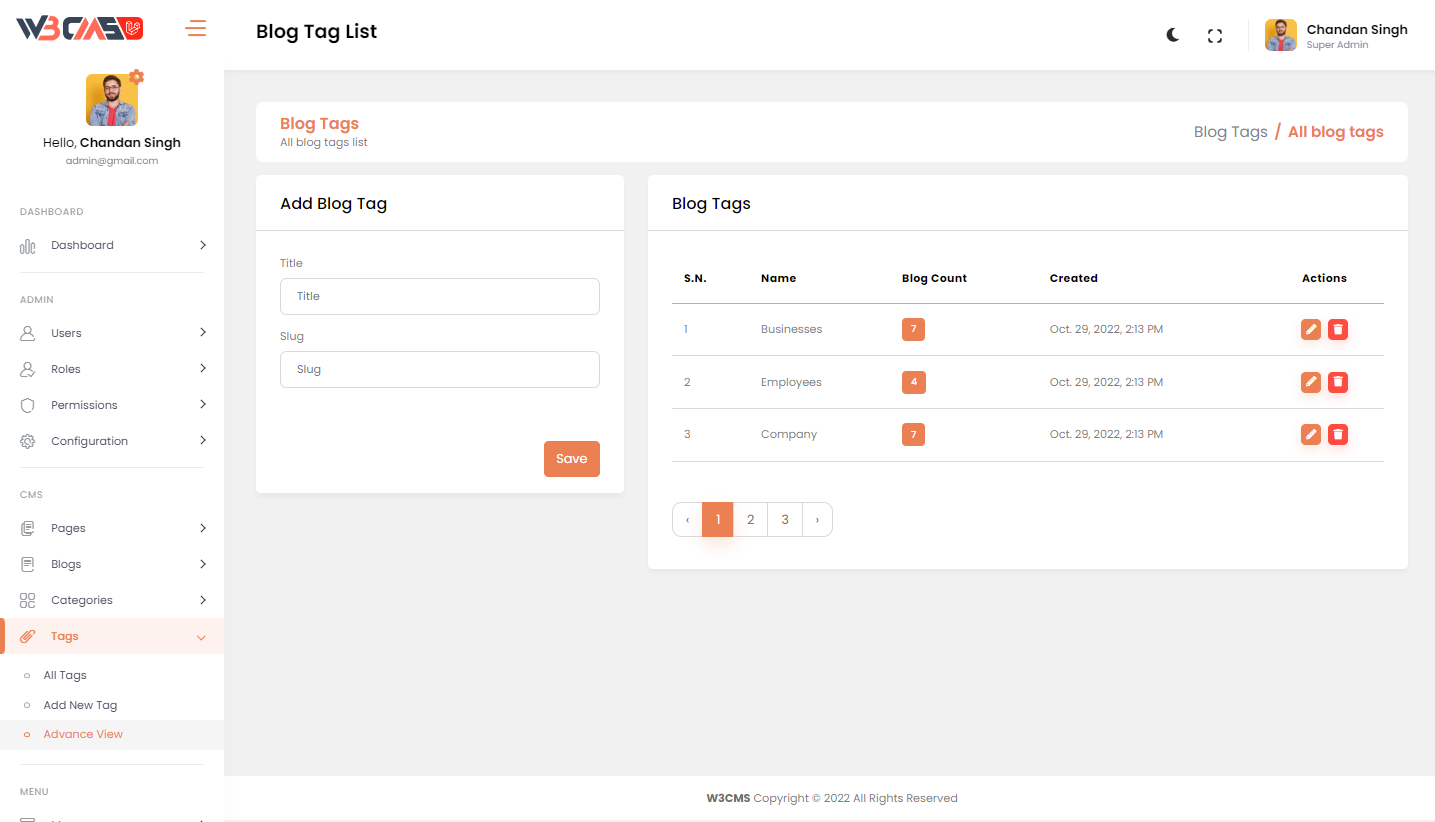Expand the Dashboard sidebar menu
1435x822 pixels.
[112, 245]
